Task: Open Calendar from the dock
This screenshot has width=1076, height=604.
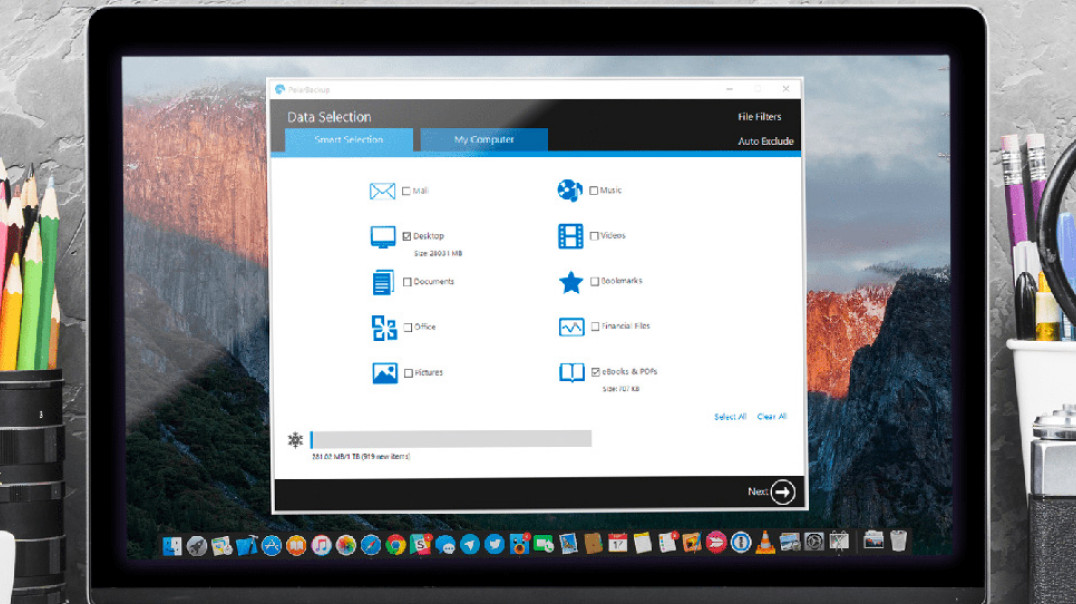Action: (618, 544)
